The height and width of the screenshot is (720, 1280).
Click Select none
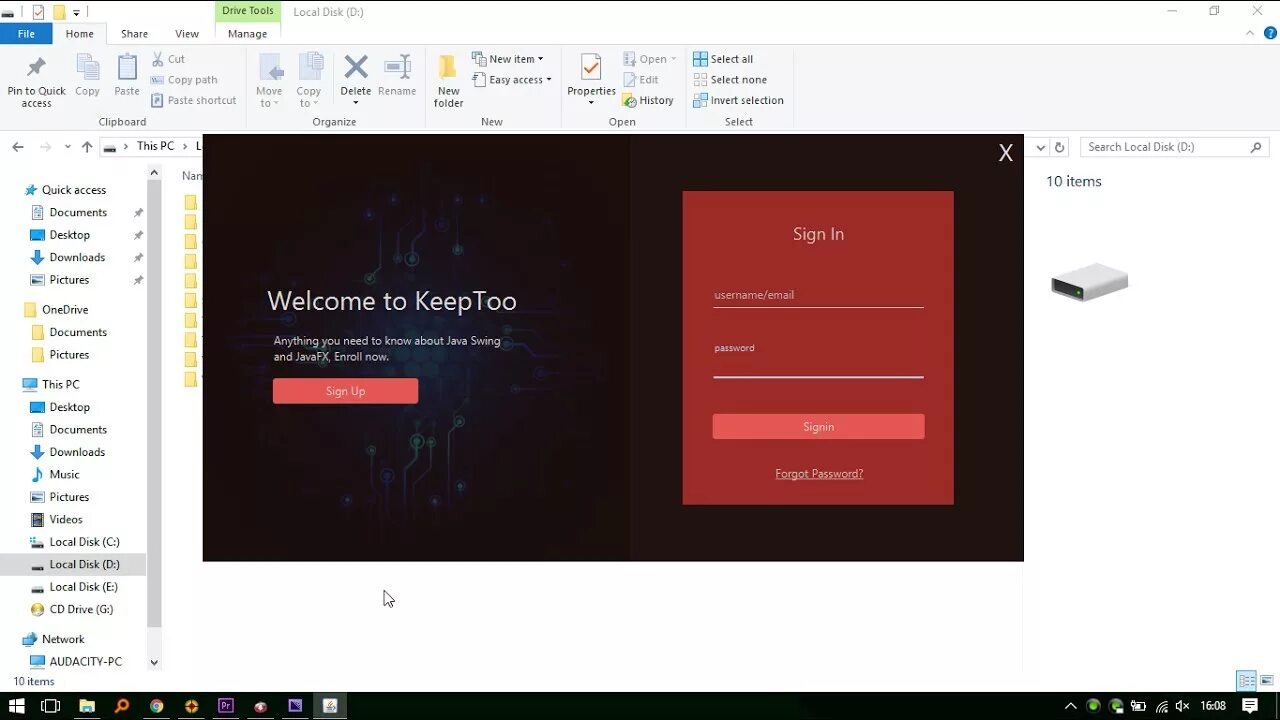[730, 80]
